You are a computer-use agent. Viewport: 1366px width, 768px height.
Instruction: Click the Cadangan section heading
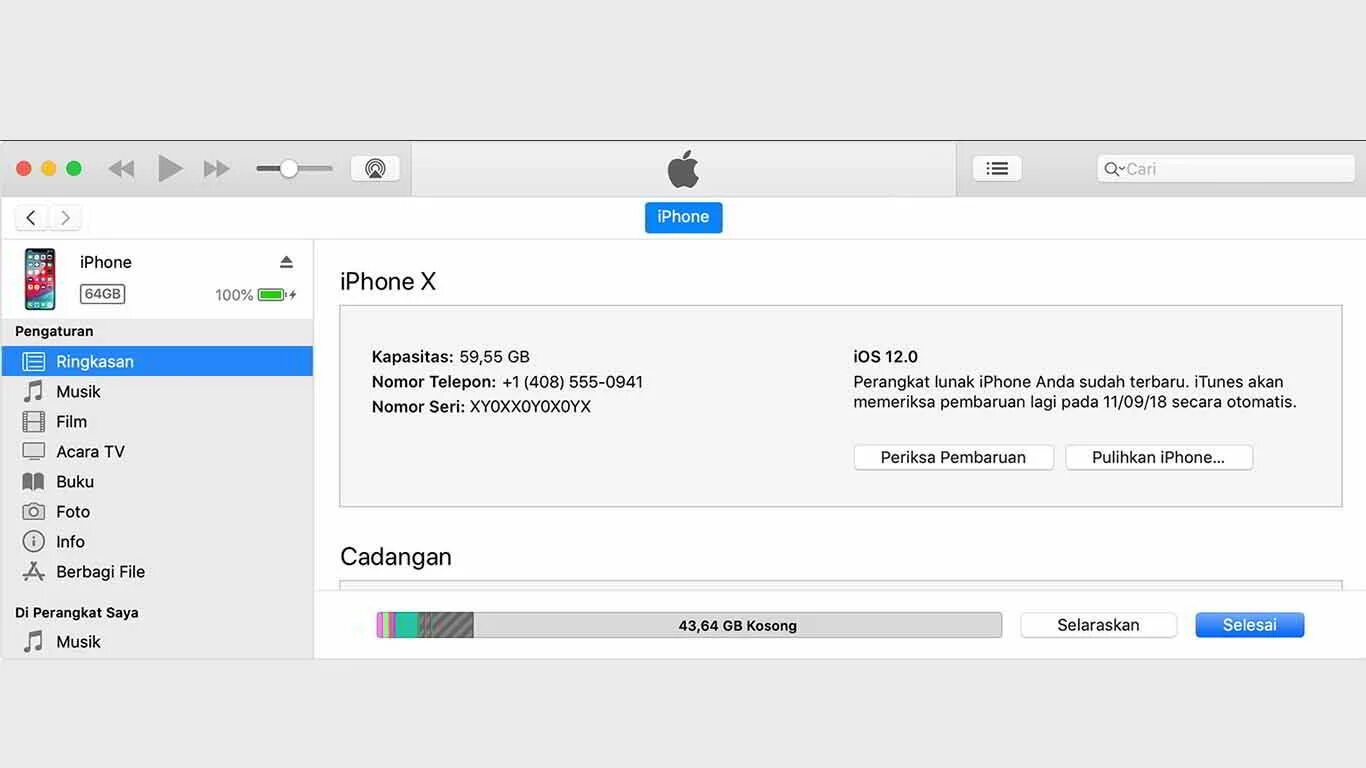pyautogui.click(x=396, y=557)
